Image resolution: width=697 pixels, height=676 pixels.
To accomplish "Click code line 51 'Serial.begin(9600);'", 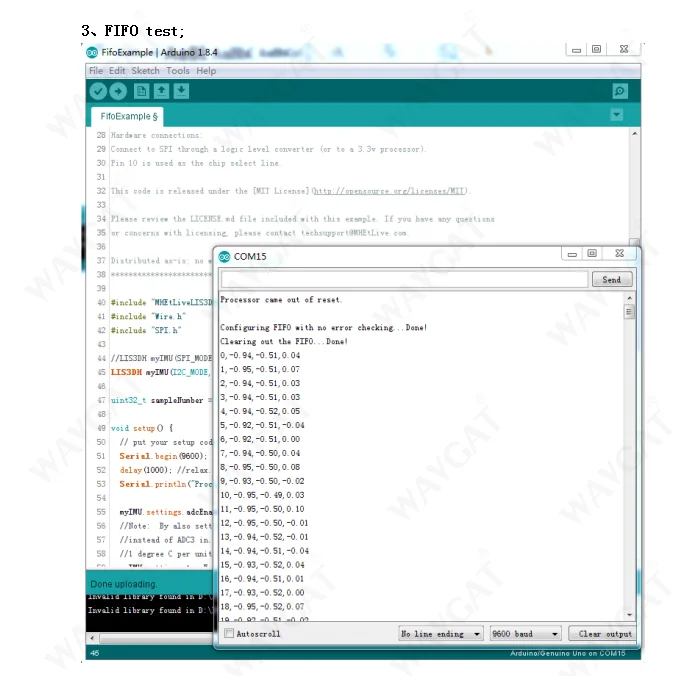I will pyautogui.click(x=163, y=456).
